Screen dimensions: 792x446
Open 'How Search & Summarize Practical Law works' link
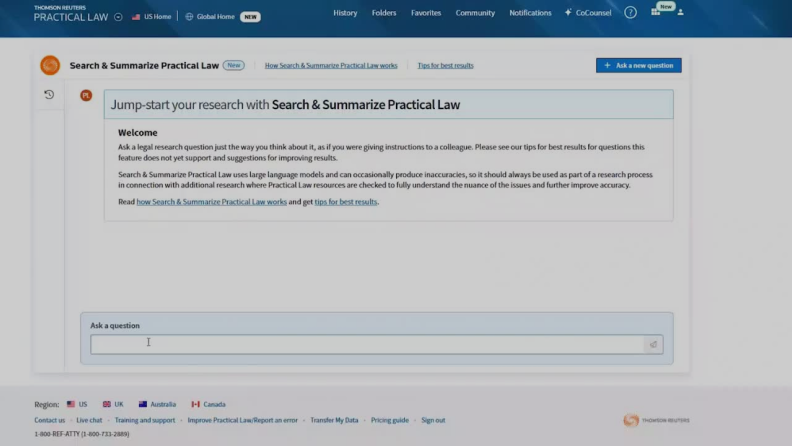pos(331,66)
